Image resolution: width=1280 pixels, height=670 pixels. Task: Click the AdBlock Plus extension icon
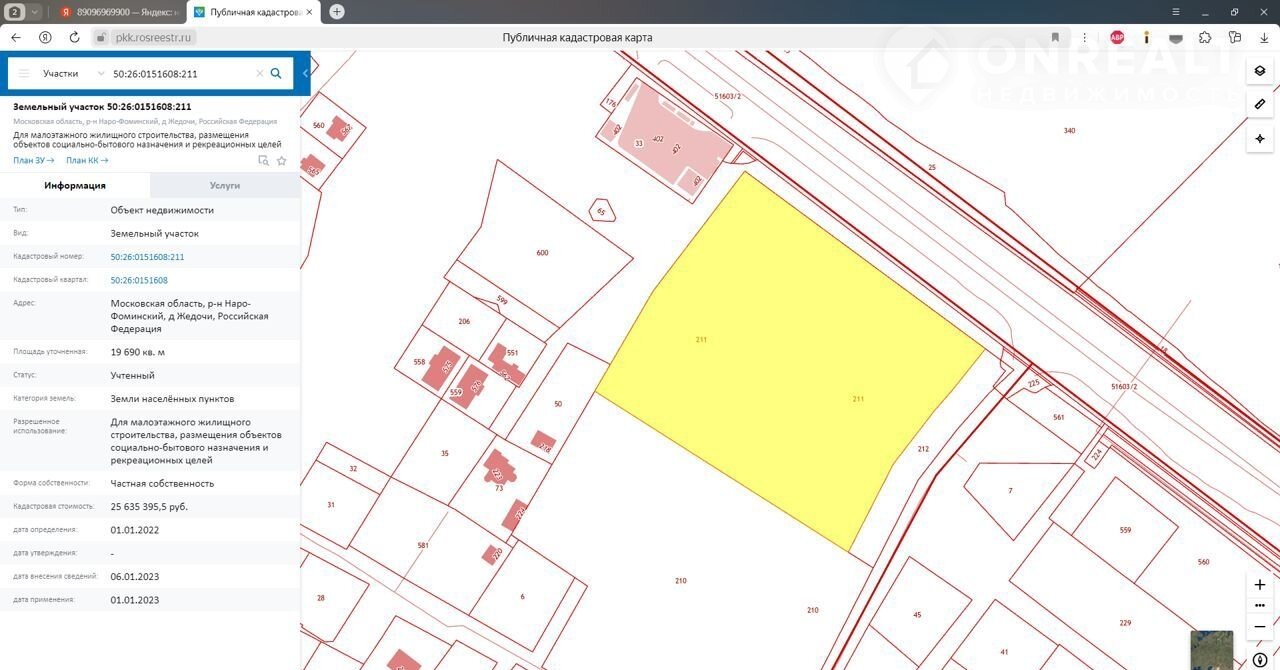point(1117,37)
